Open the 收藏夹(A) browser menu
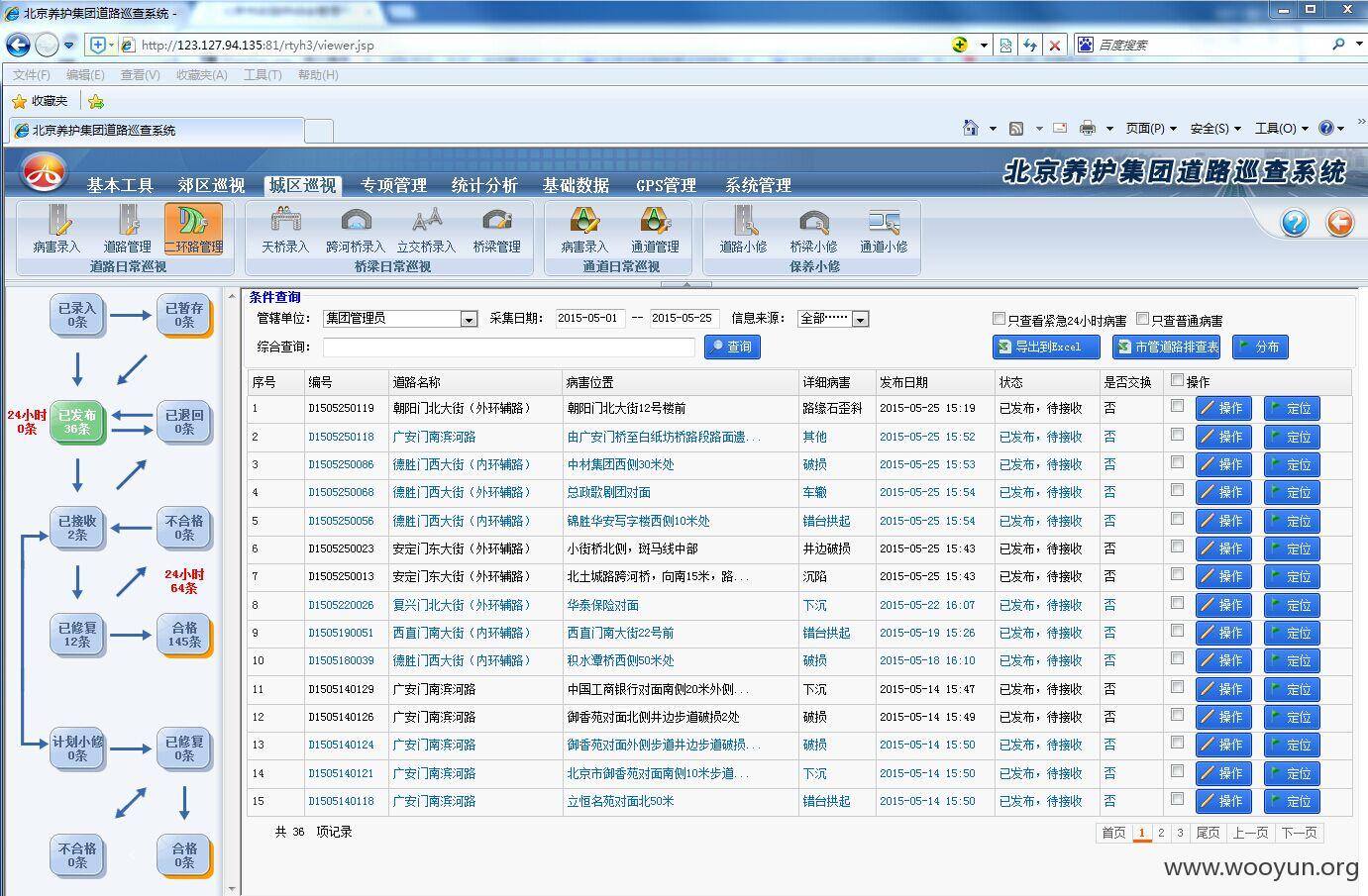 202,74
